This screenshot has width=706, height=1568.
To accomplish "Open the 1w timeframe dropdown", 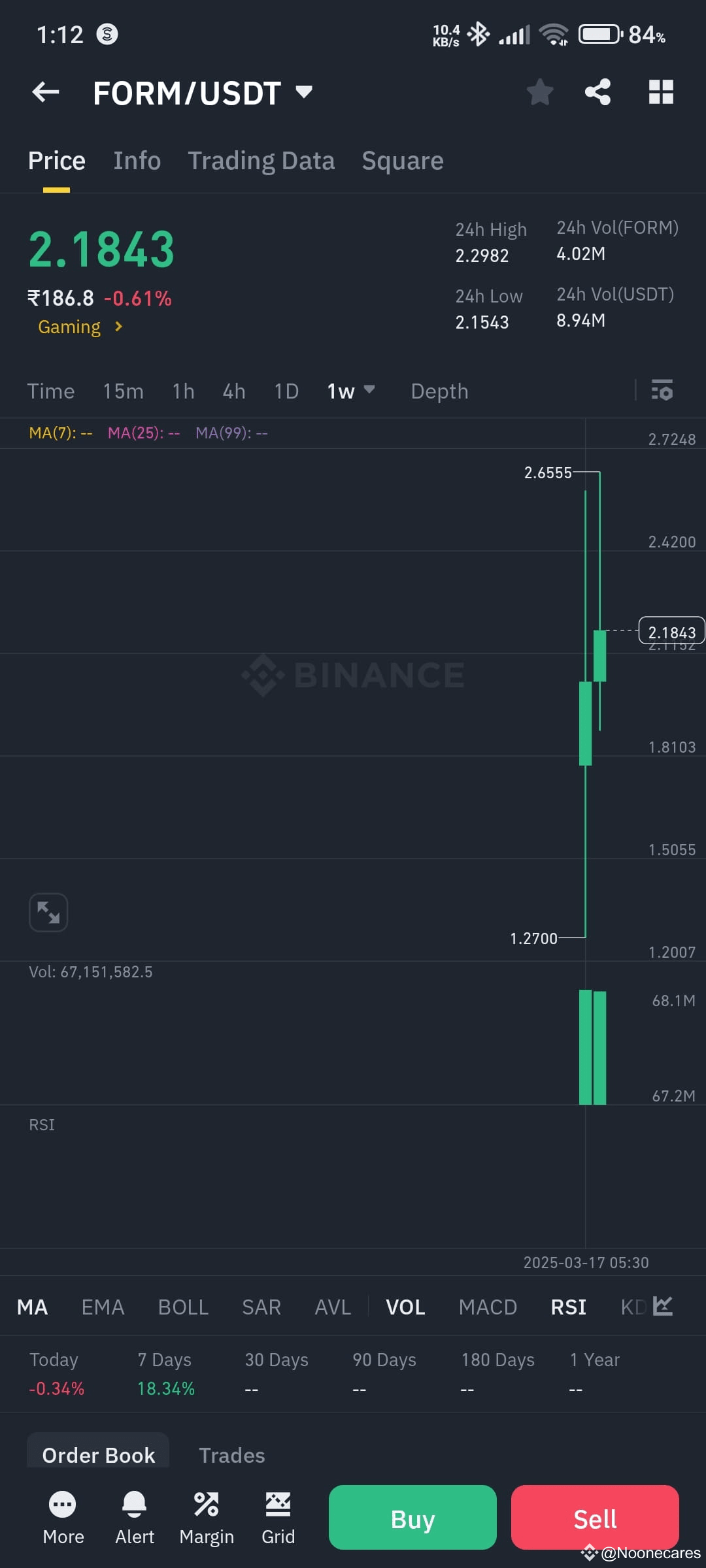I will (351, 391).
